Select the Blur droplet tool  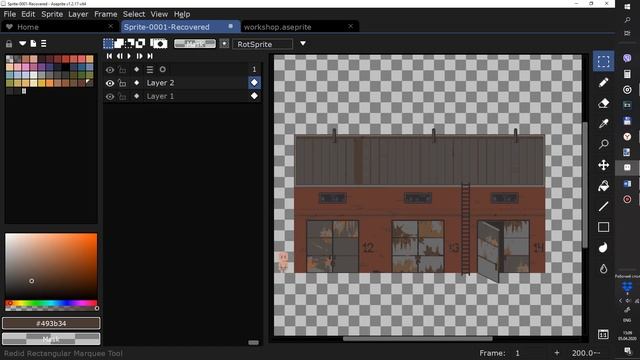[x=603, y=269]
